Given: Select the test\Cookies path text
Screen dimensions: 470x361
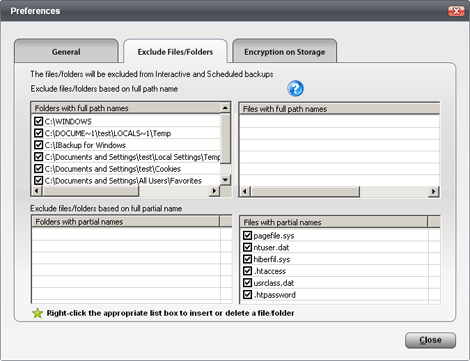Looking at the screenshot, I should pos(112,169).
